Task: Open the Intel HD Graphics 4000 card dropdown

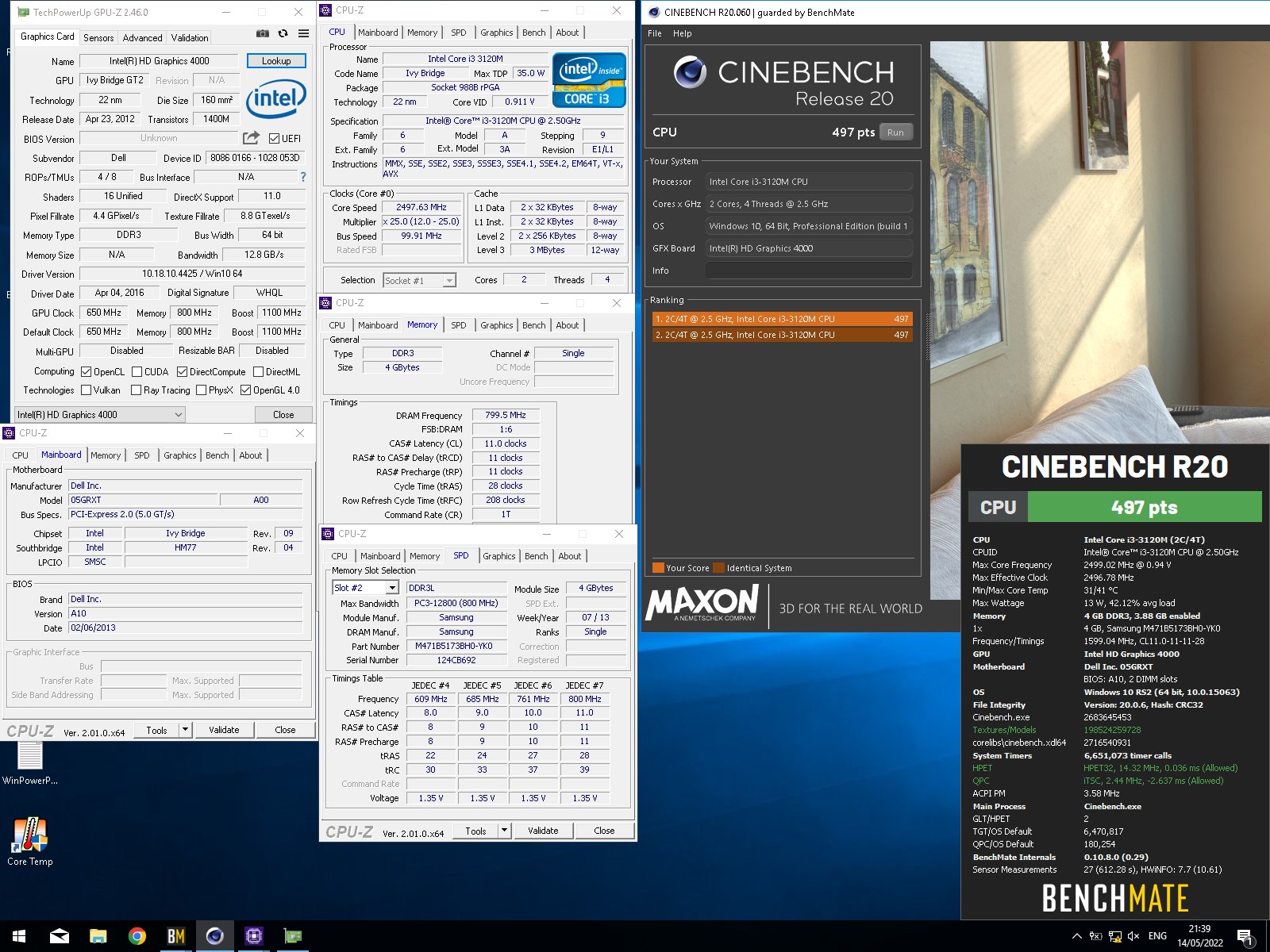Action: click(x=100, y=414)
